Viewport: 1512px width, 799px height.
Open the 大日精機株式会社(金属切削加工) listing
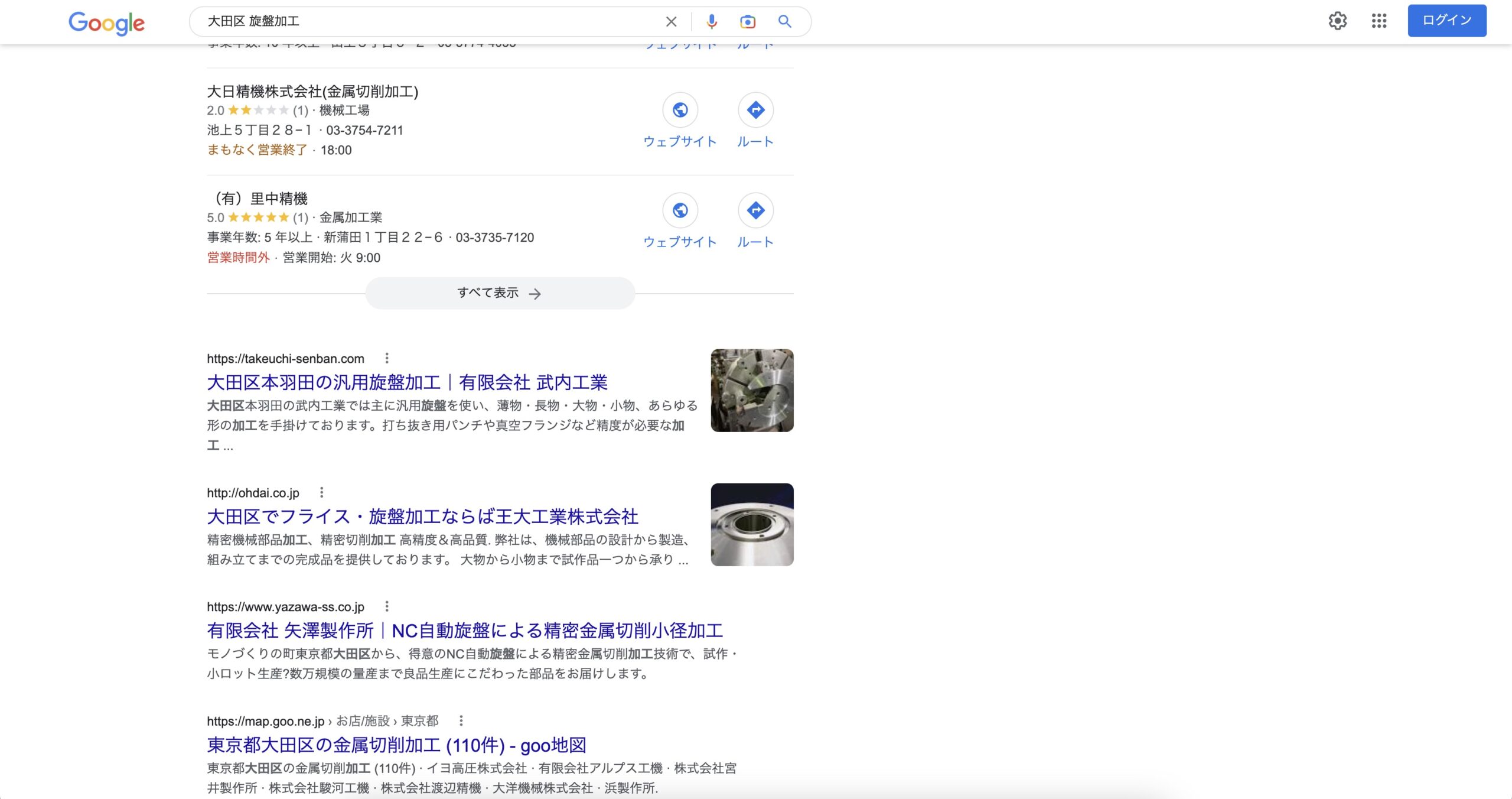[312, 92]
